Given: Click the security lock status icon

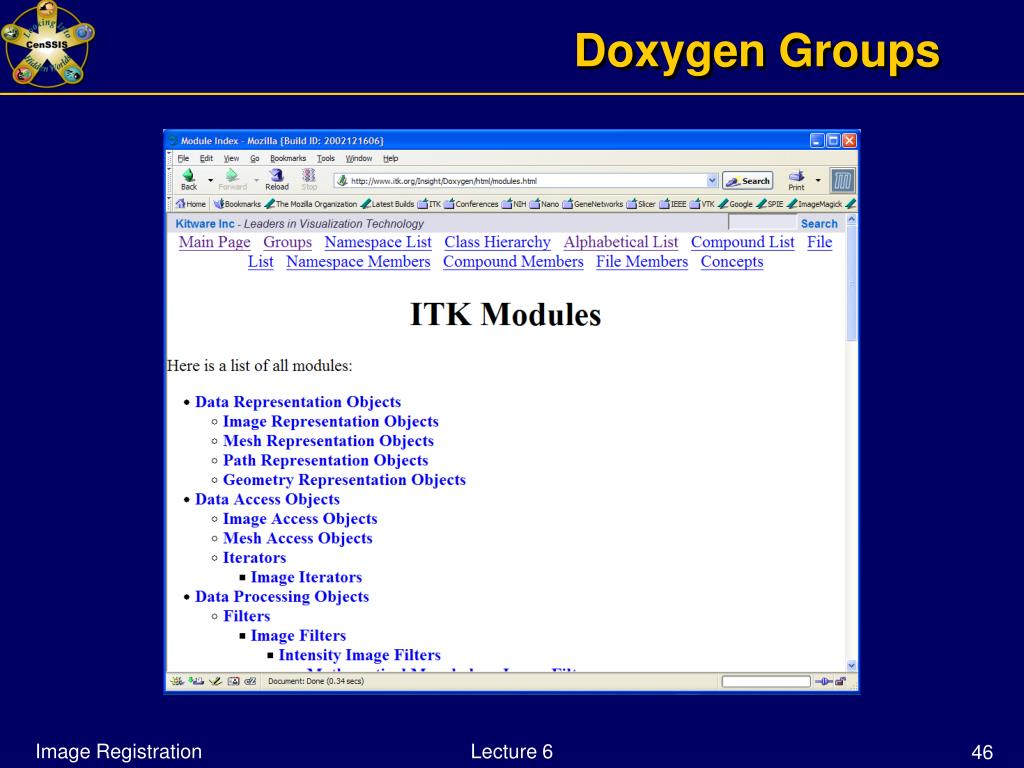Looking at the screenshot, I should pos(840,682).
